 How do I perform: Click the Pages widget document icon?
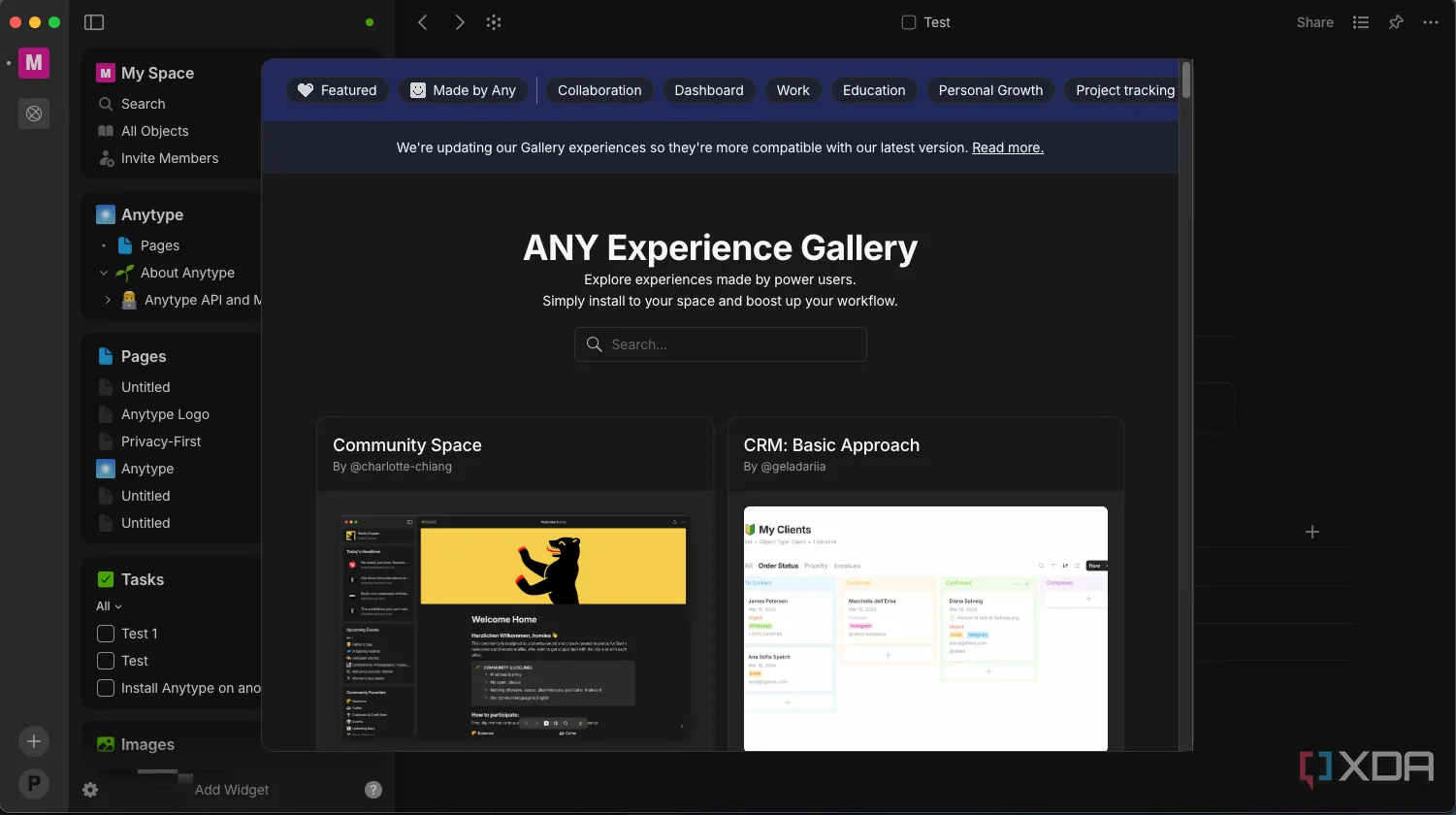(106, 356)
